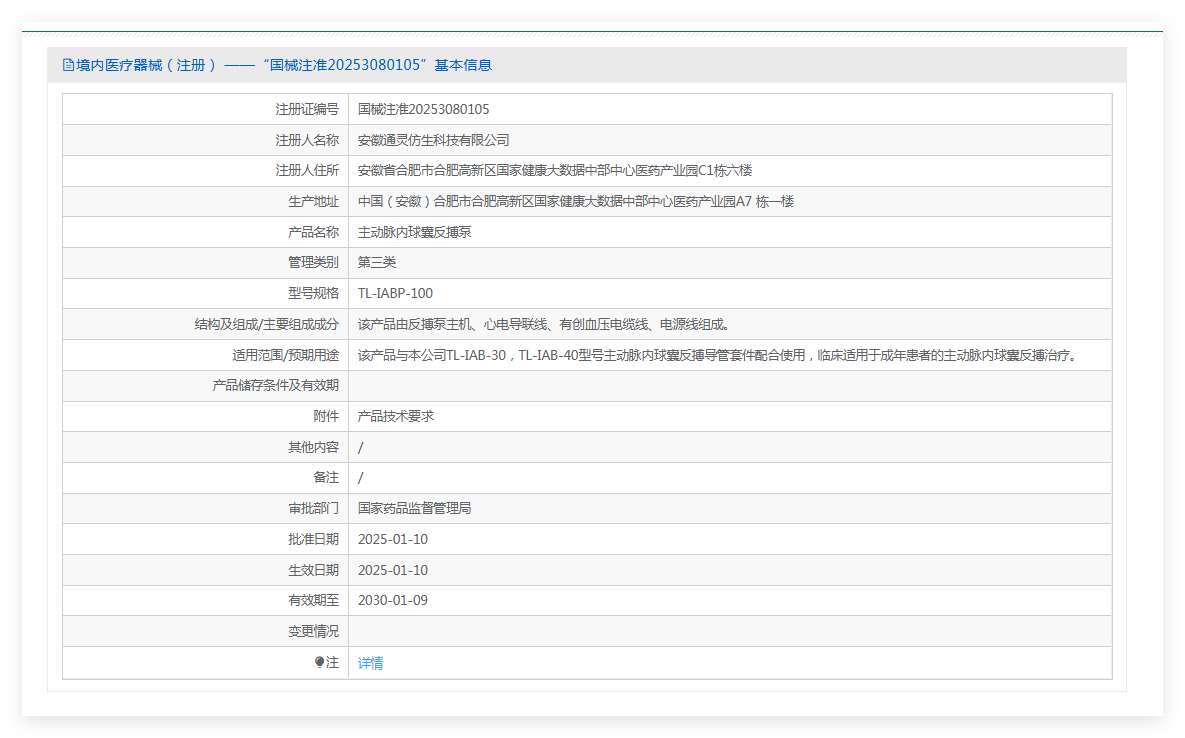Select the header title 境内医疗器械(注册) 基本信息

pyautogui.click(x=283, y=65)
